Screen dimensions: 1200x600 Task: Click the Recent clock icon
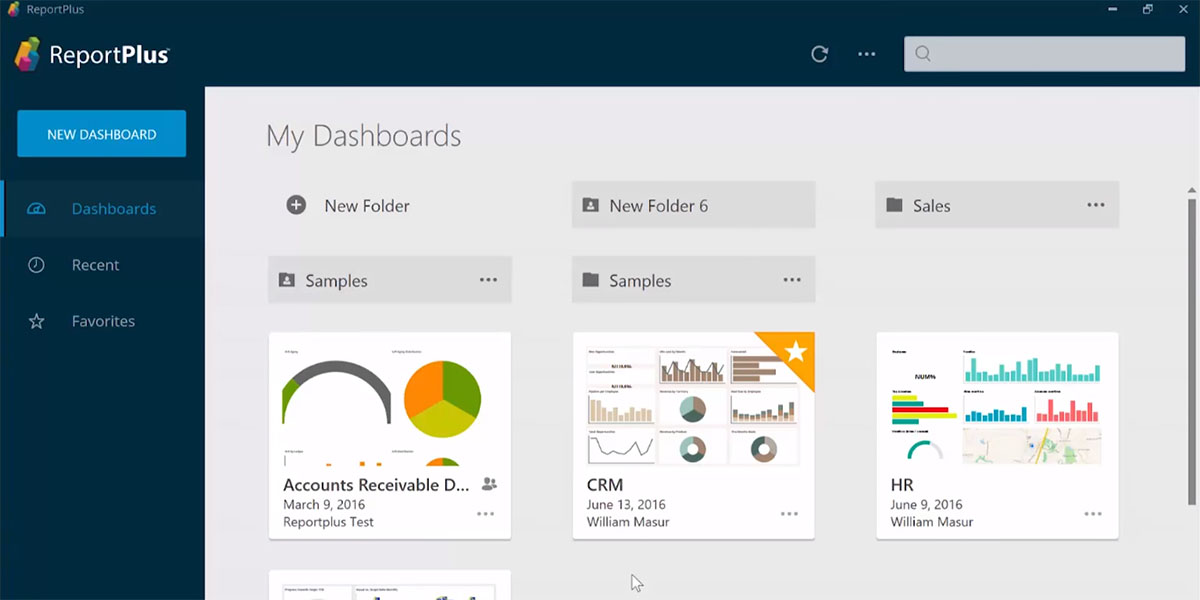click(x=37, y=264)
